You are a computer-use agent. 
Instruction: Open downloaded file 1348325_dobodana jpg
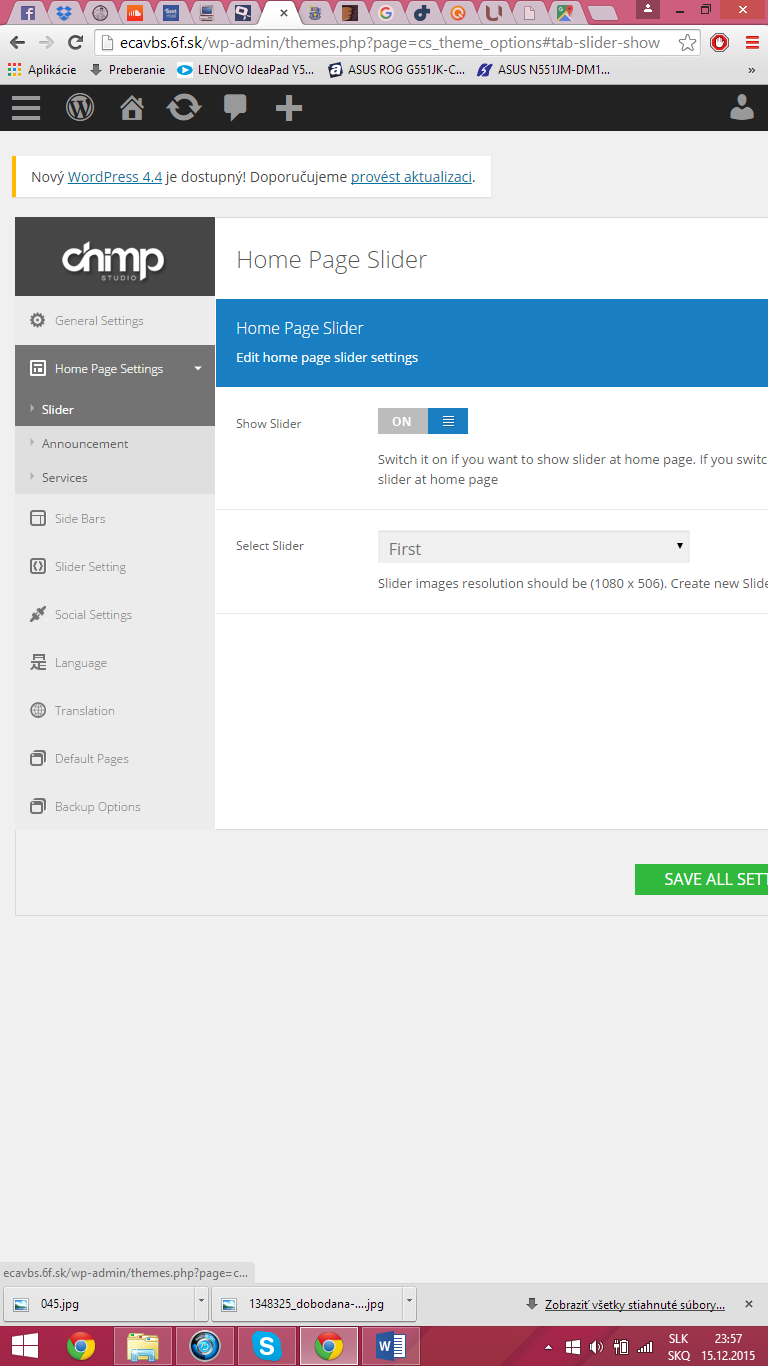pos(307,1304)
